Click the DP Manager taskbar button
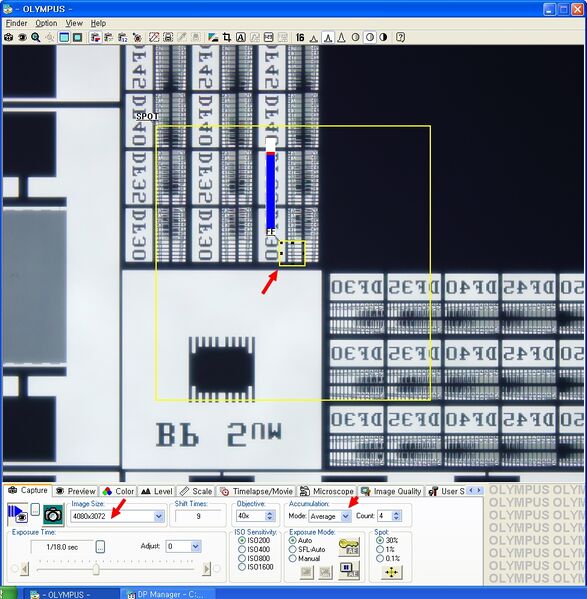 coord(167,594)
